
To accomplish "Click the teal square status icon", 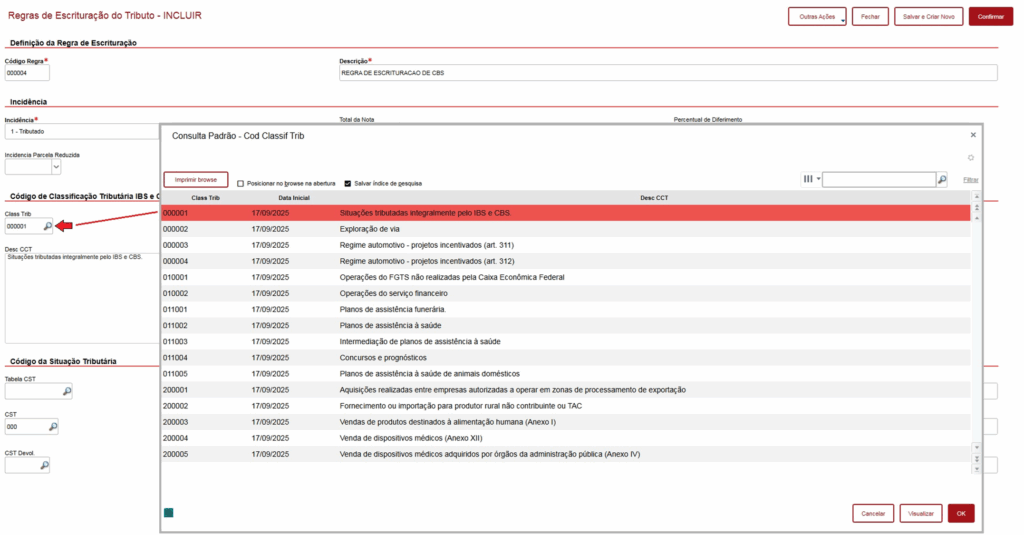I will 168,513.
